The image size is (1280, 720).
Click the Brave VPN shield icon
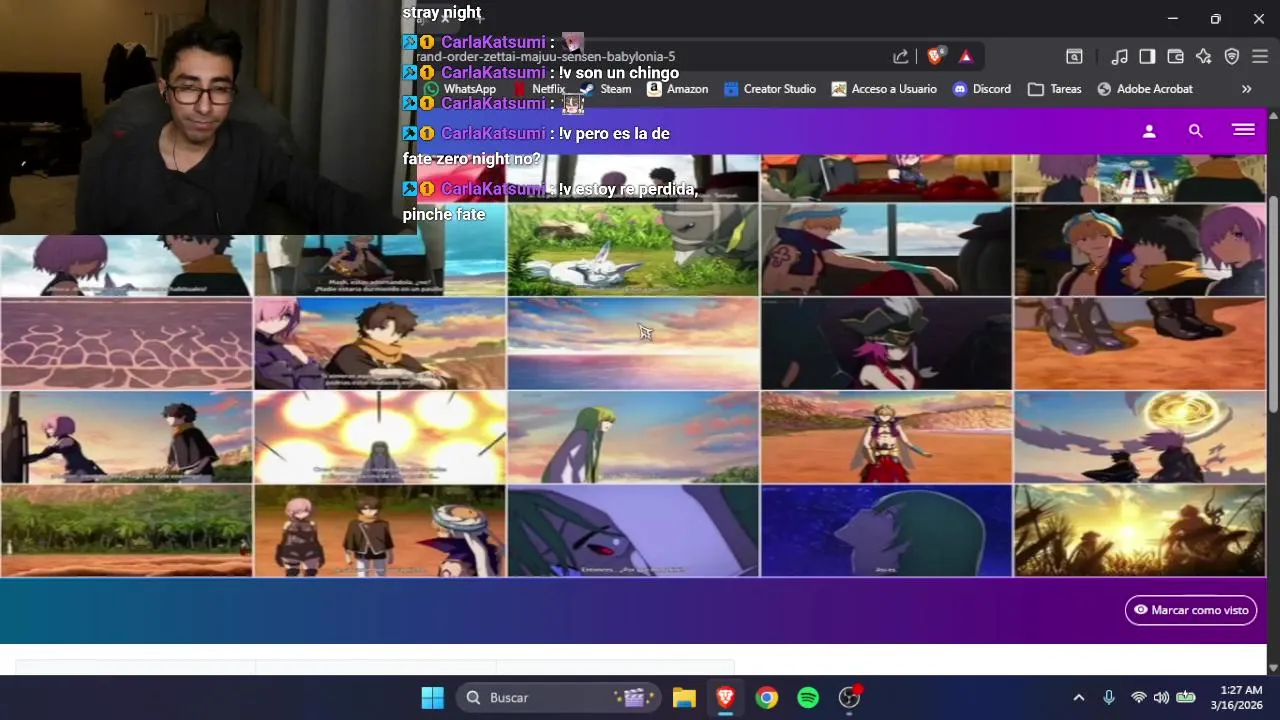[x=1232, y=57]
